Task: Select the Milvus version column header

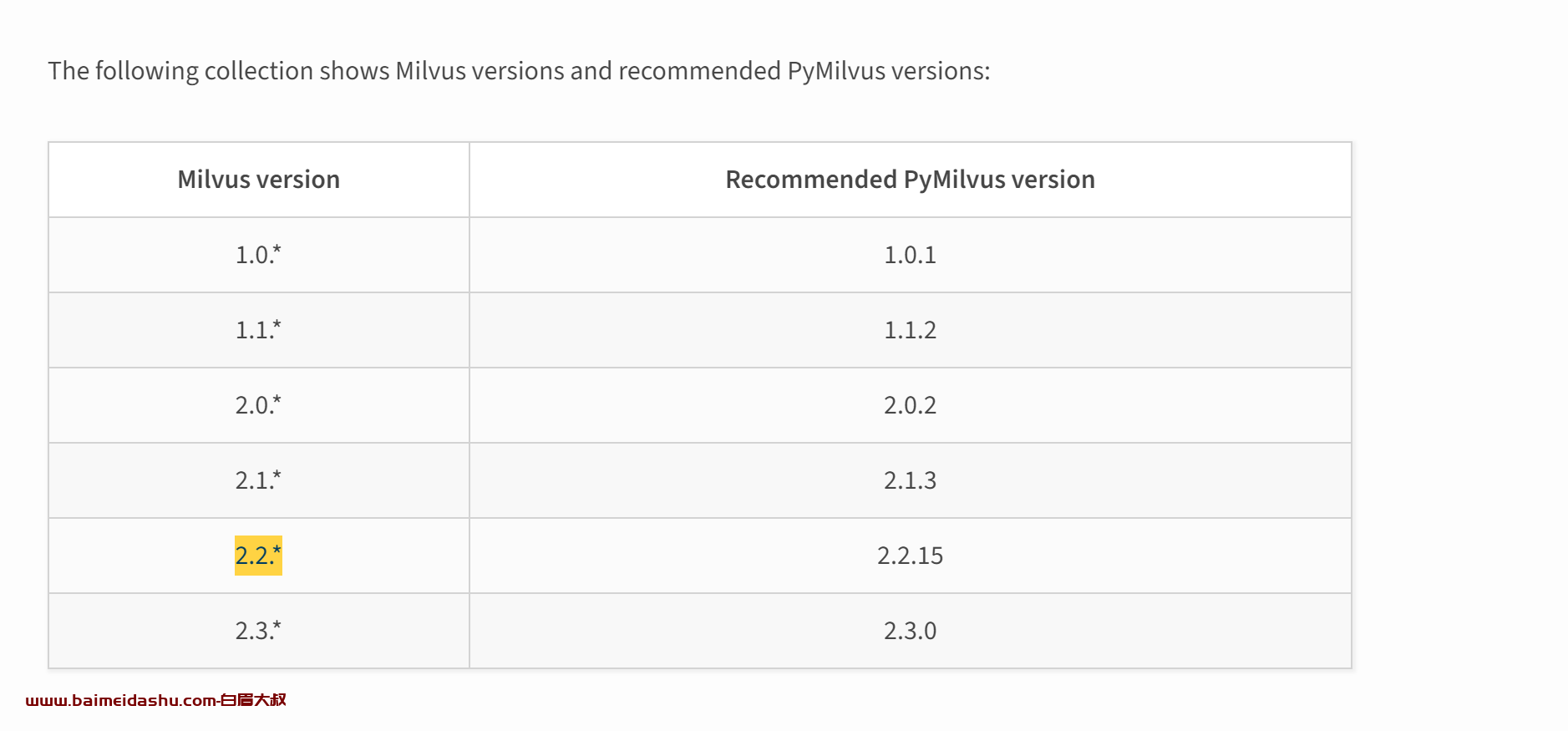Action: coord(259,180)
